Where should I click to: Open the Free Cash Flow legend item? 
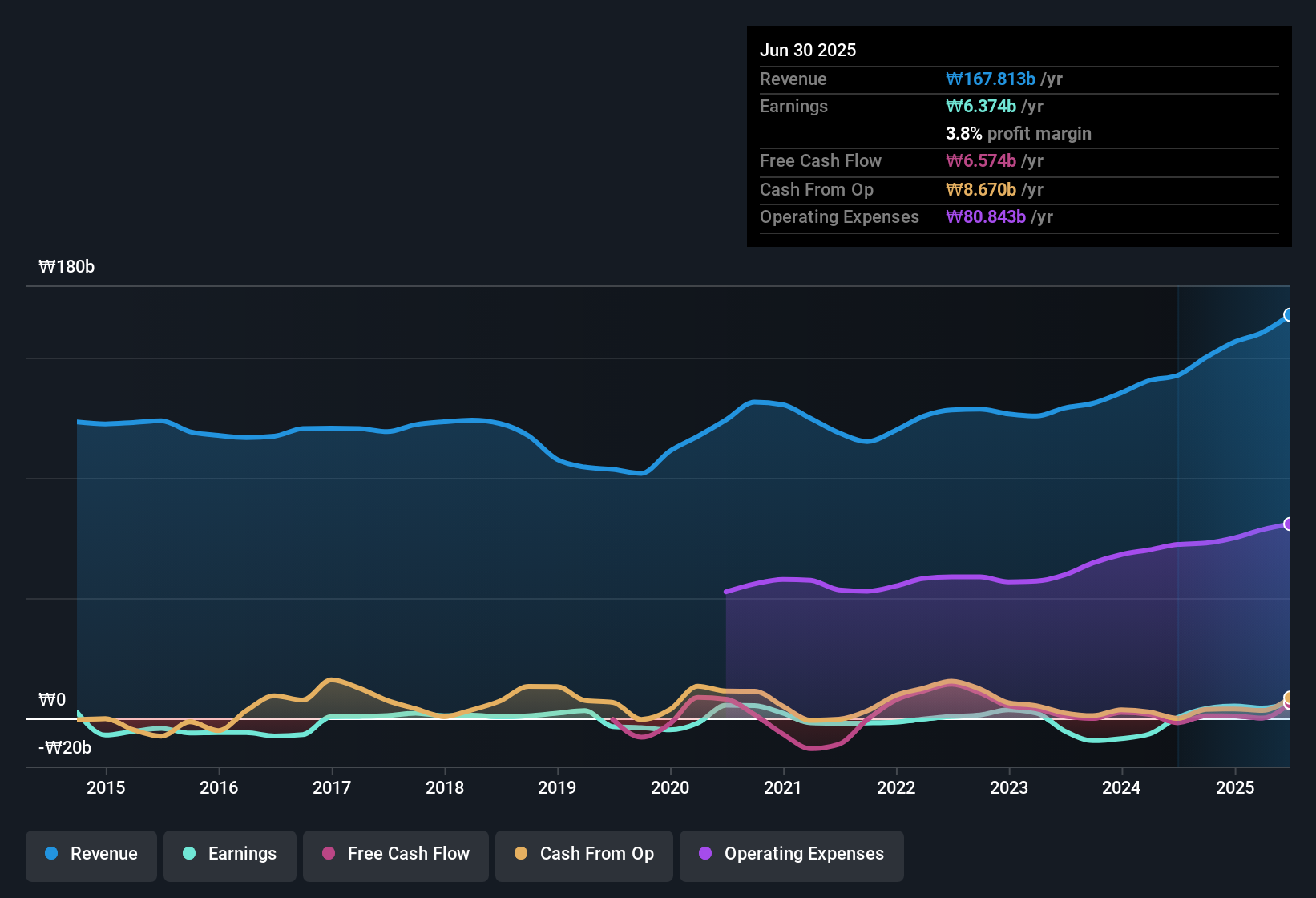395,854
